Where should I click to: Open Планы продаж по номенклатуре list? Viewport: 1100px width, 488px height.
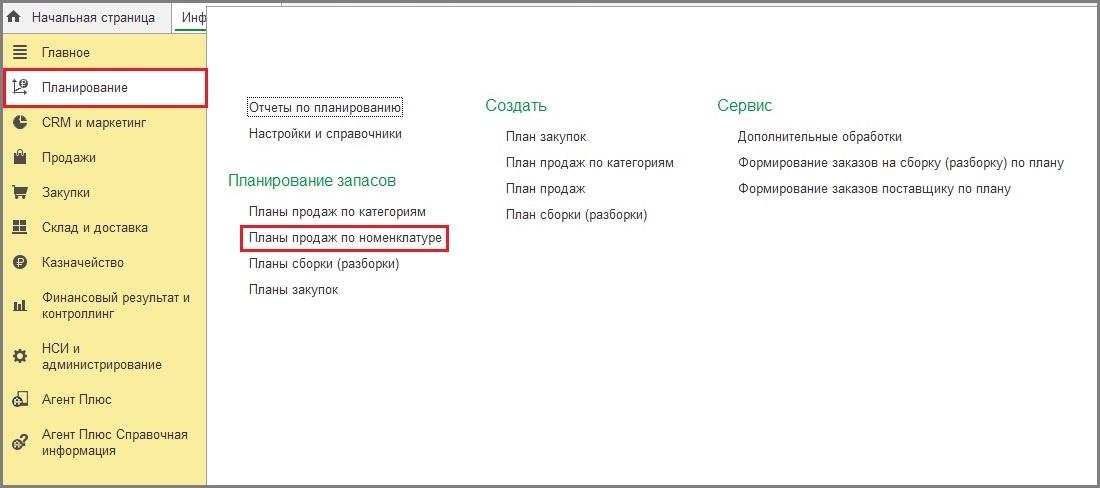click(x=345, y=238)
